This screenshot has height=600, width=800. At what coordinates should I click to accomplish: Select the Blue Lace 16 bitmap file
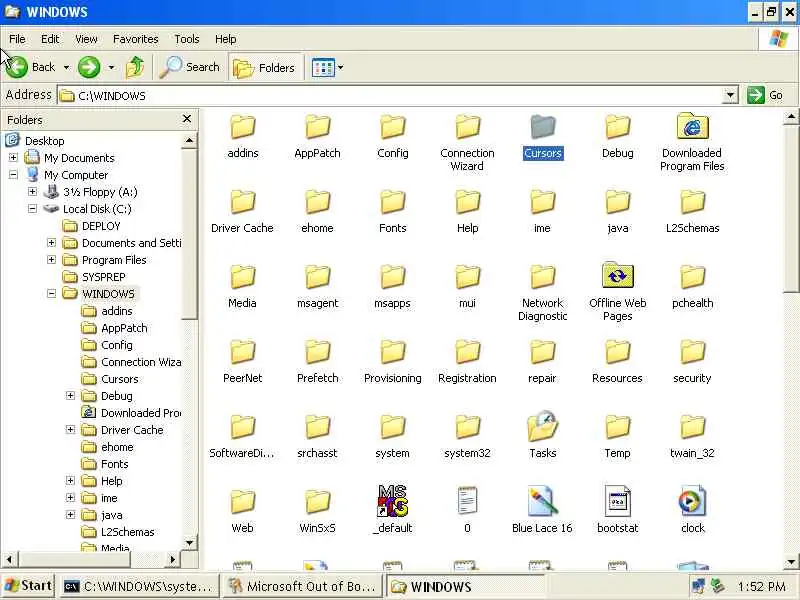tap(542, 501)
